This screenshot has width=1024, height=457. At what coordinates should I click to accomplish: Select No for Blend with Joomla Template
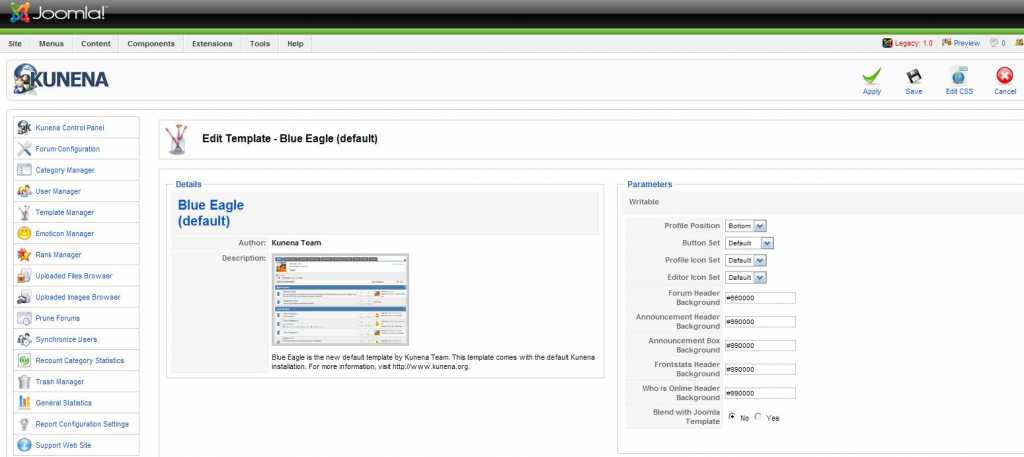pyautogui.click(x=732, y=416)
